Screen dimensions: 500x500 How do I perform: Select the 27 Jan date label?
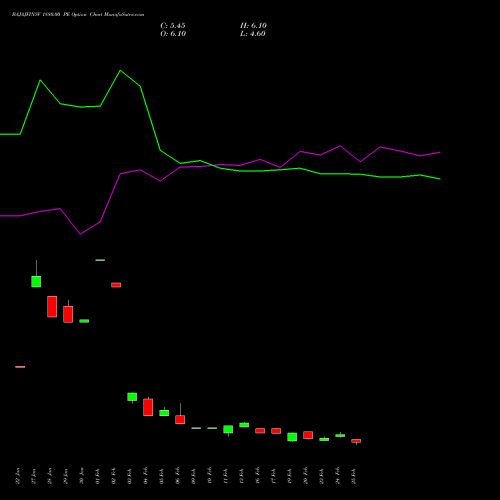click(x=34, y=476)
